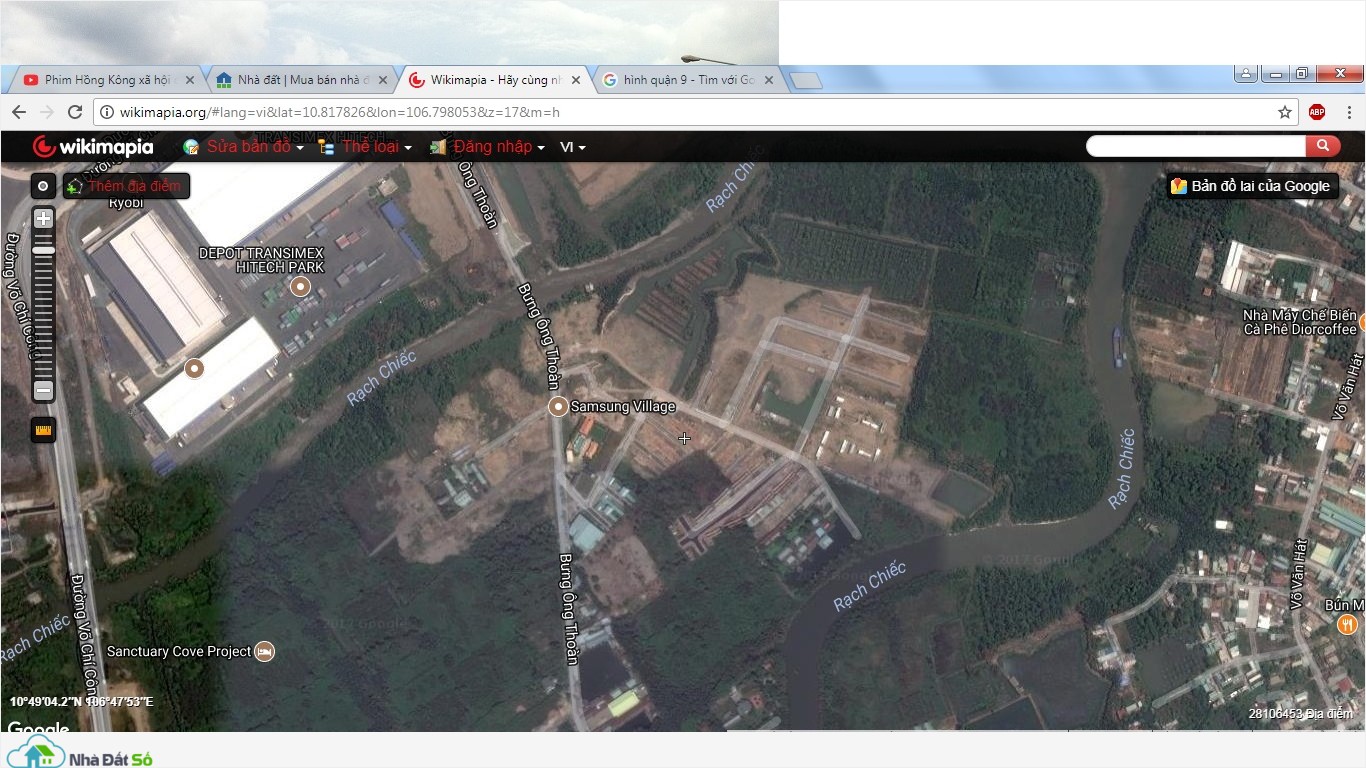The width and height of the screenshot is (1366, 768).
Task: Click the Samsung Village label text
Action: coord(623,406)
